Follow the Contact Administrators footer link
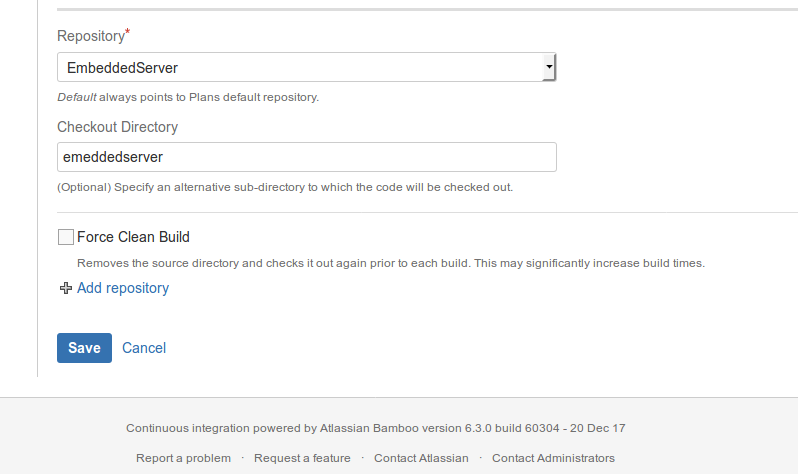 (553, 458)
